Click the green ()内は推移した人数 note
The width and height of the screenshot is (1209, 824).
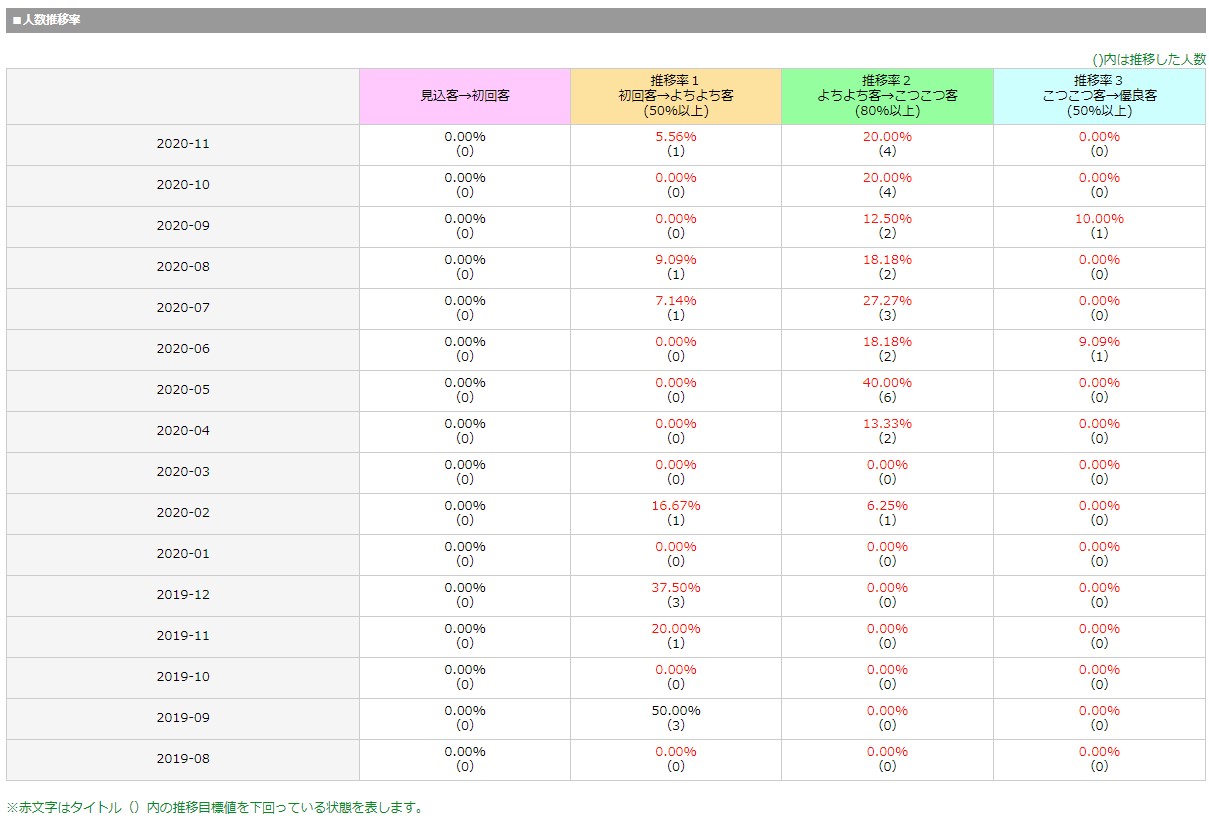point(1149,60)
